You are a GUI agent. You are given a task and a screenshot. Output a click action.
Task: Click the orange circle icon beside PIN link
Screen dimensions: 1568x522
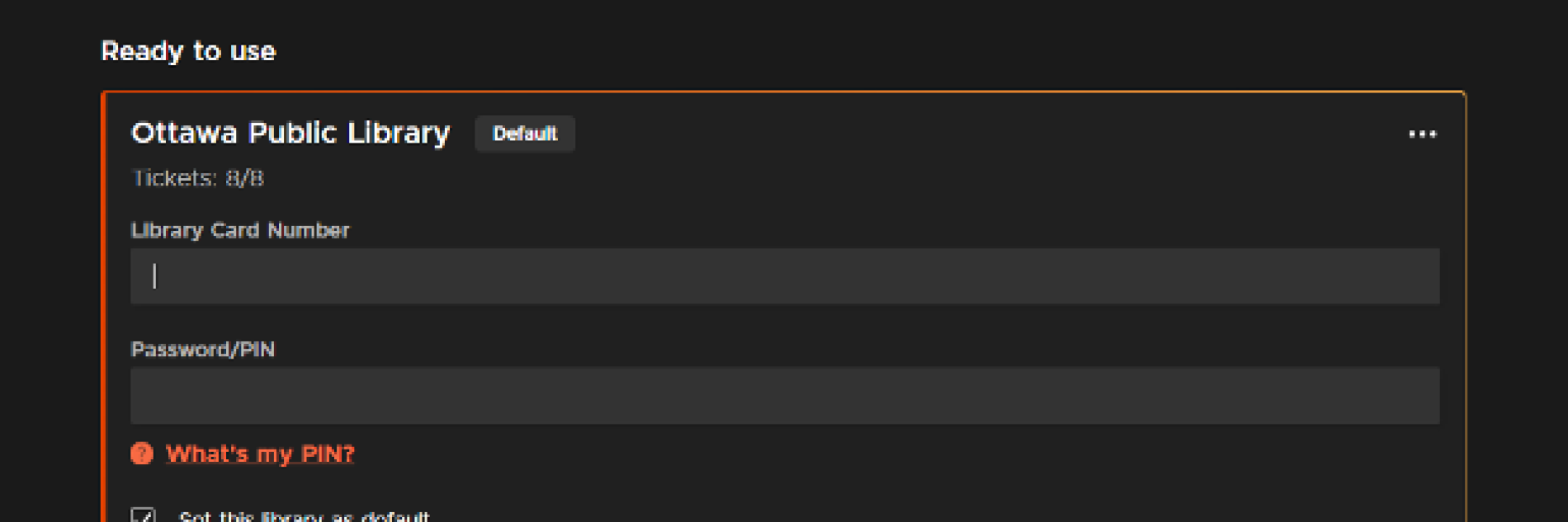coord(141,454)
